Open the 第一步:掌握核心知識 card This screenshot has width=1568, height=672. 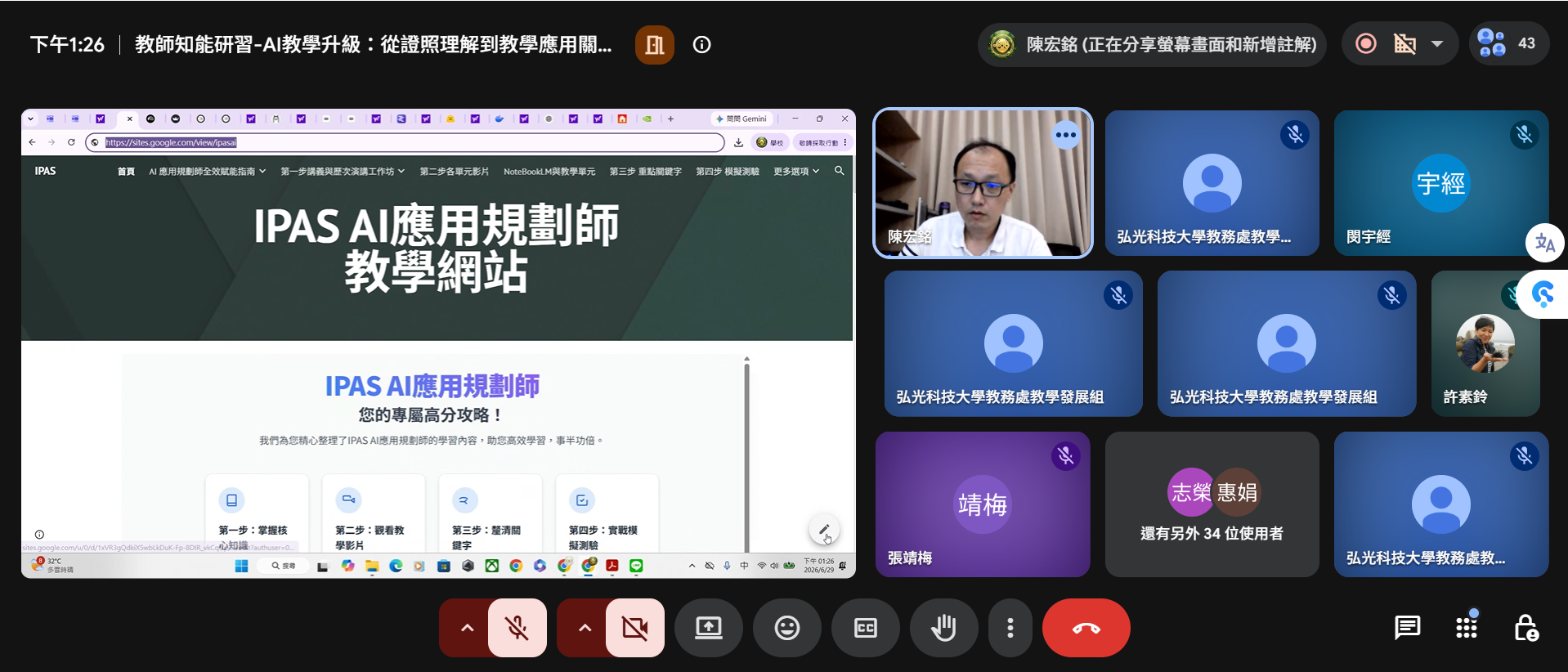(x=257, y=513)
